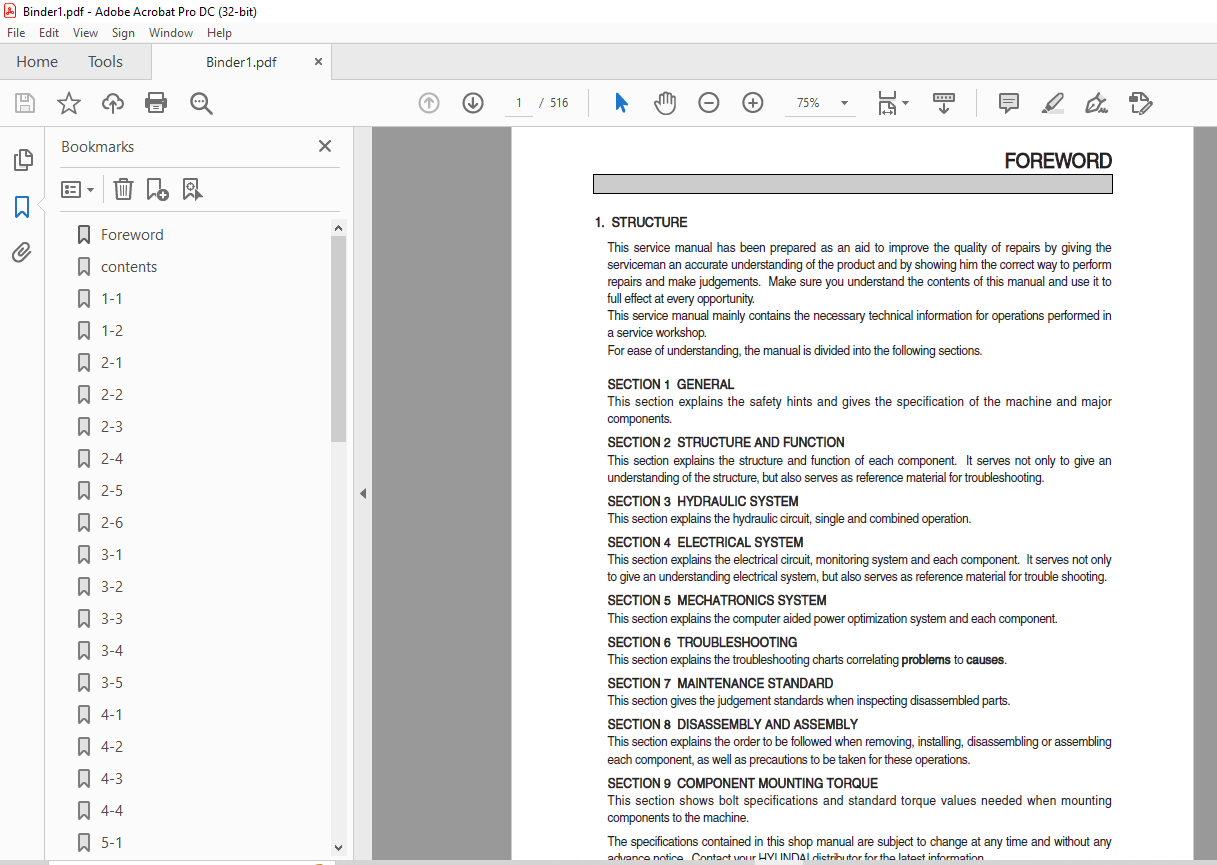The image size is (1217, 865).
Task: Jump to bookmark 1-1
Action: [112, 299]
